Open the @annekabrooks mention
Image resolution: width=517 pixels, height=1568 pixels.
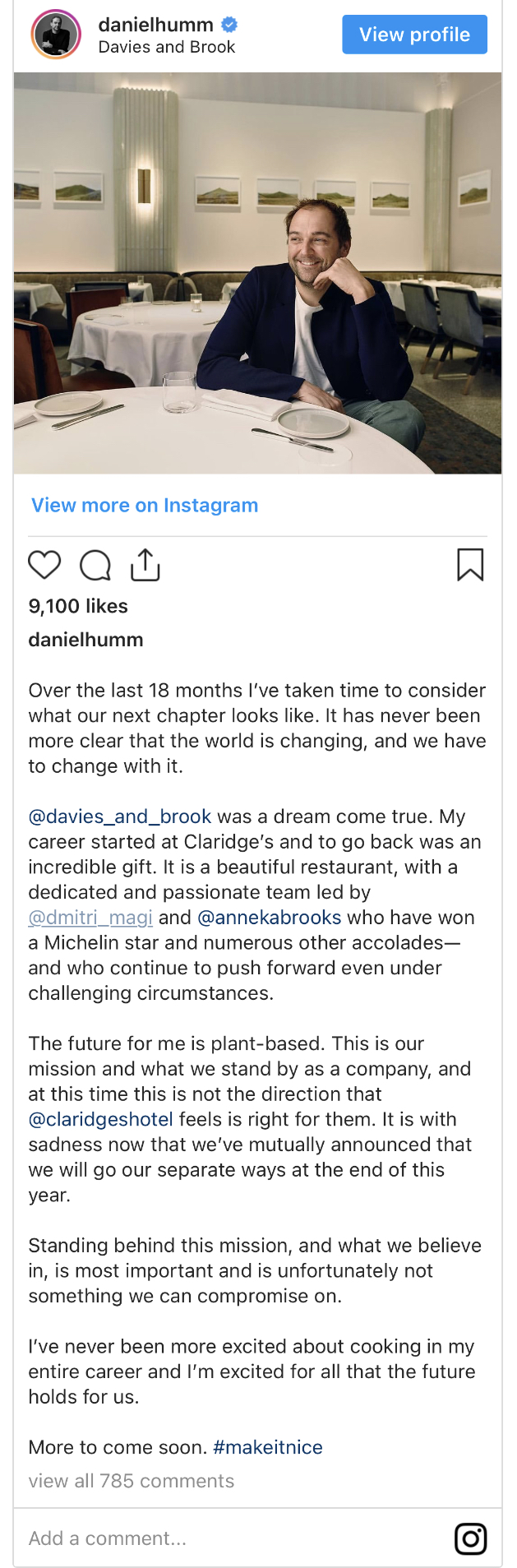(270, 918)
